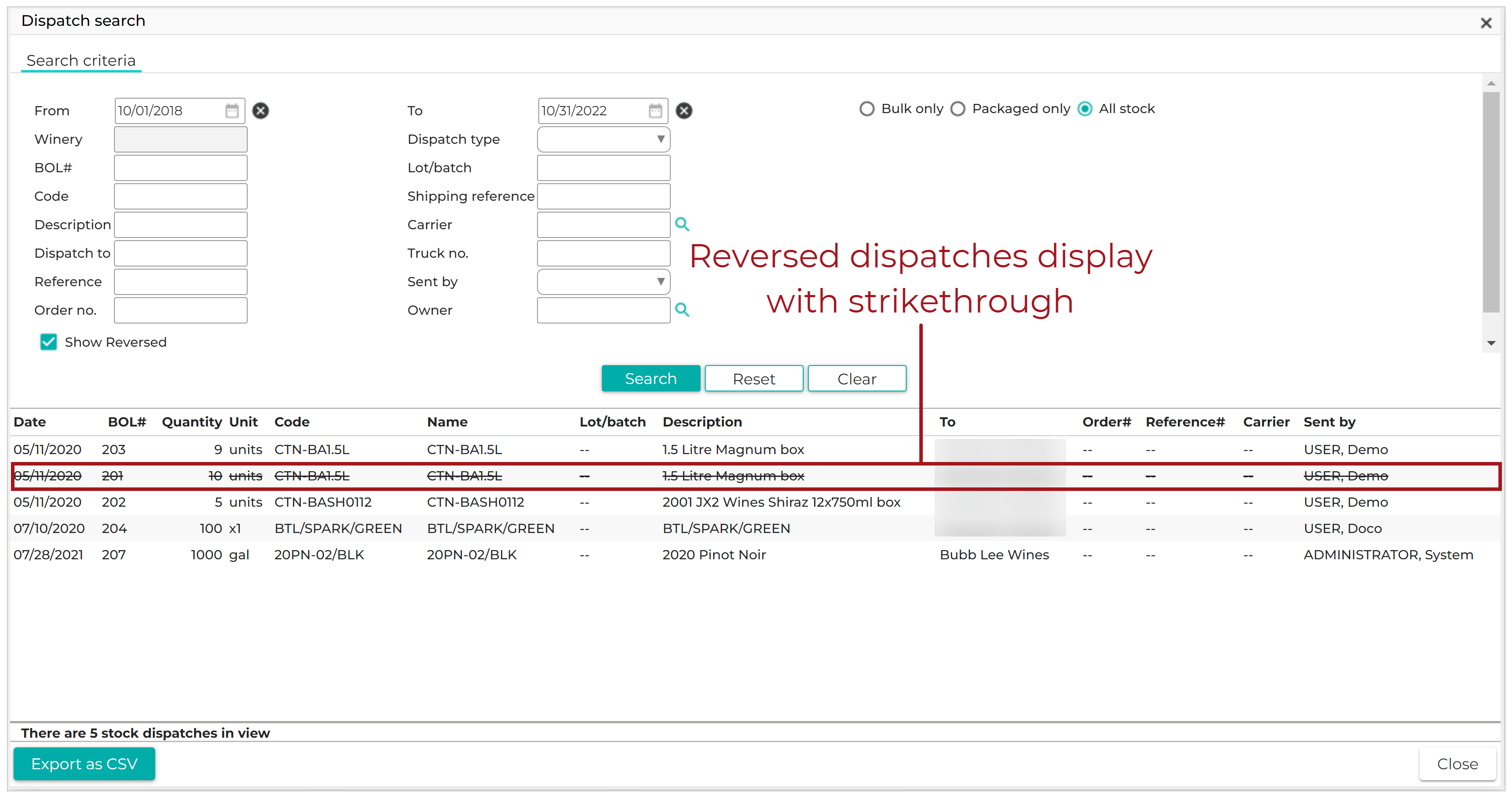Clear the From date field
Viewport: 1512px width, 796px height.
[260, 110]
